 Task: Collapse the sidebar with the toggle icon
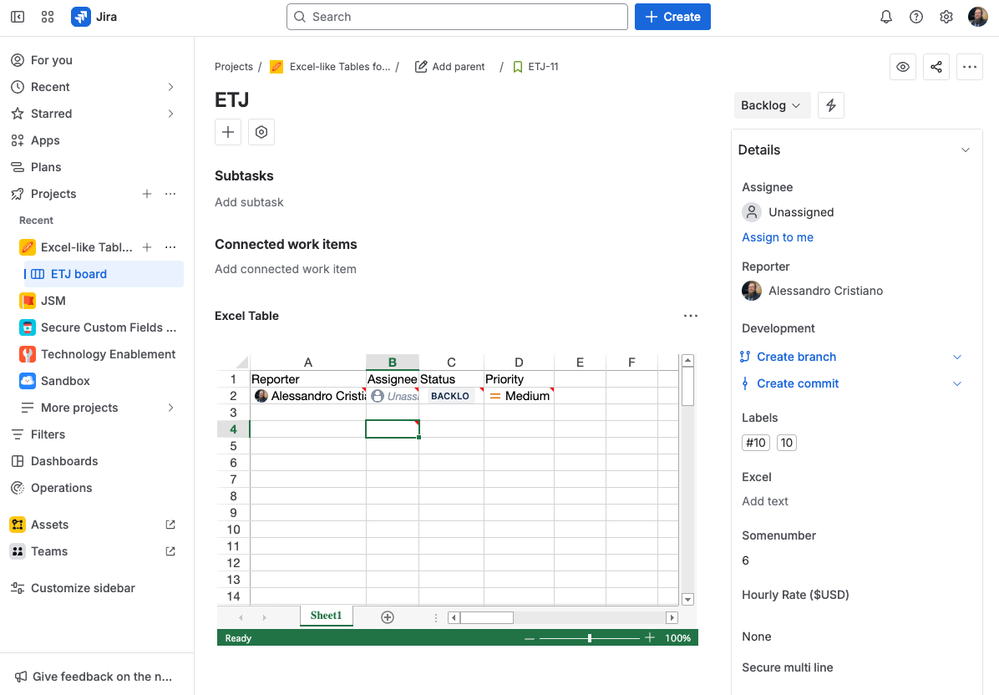tap(18, 17)
